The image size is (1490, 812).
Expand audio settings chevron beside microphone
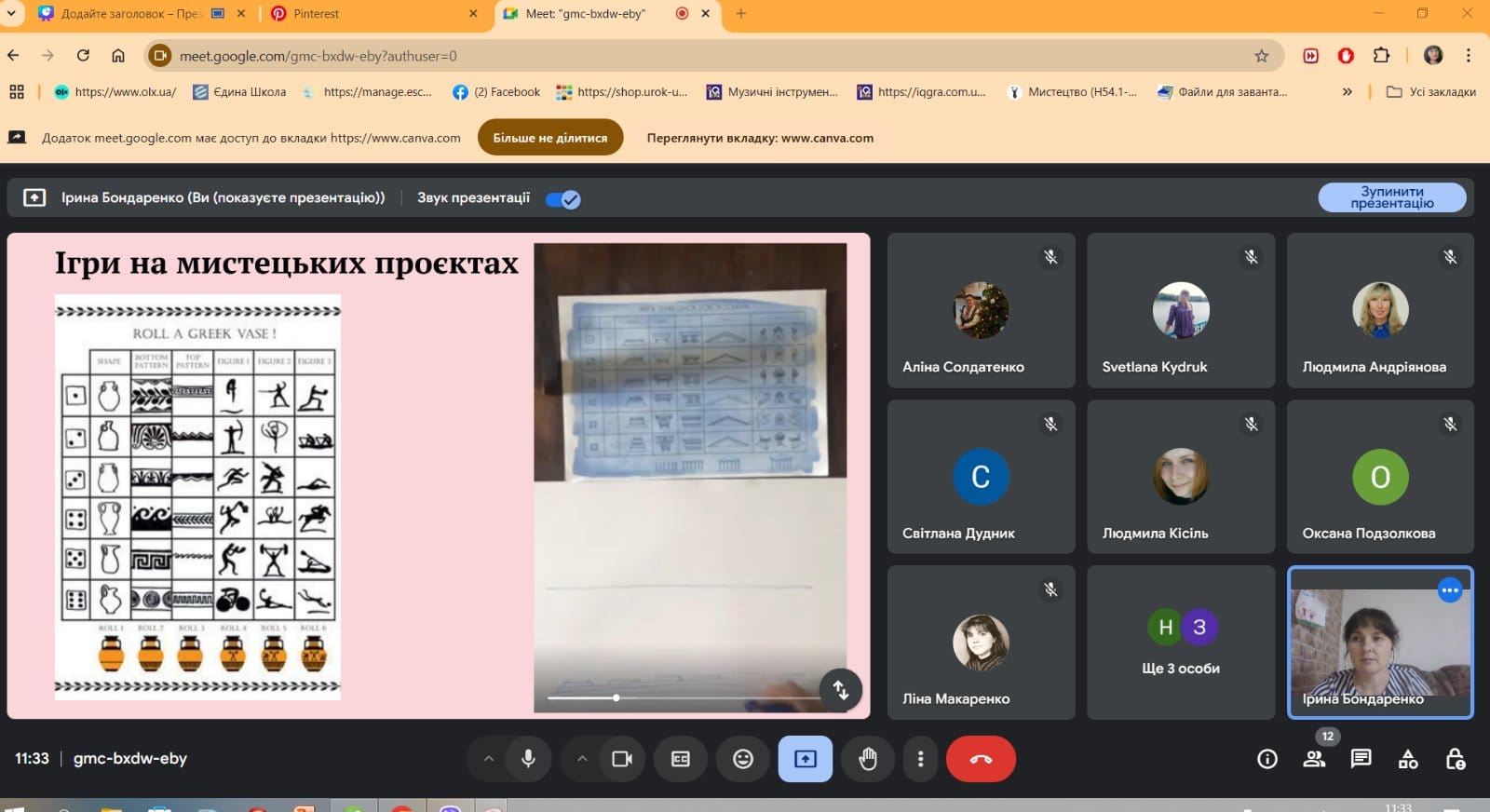488,759
